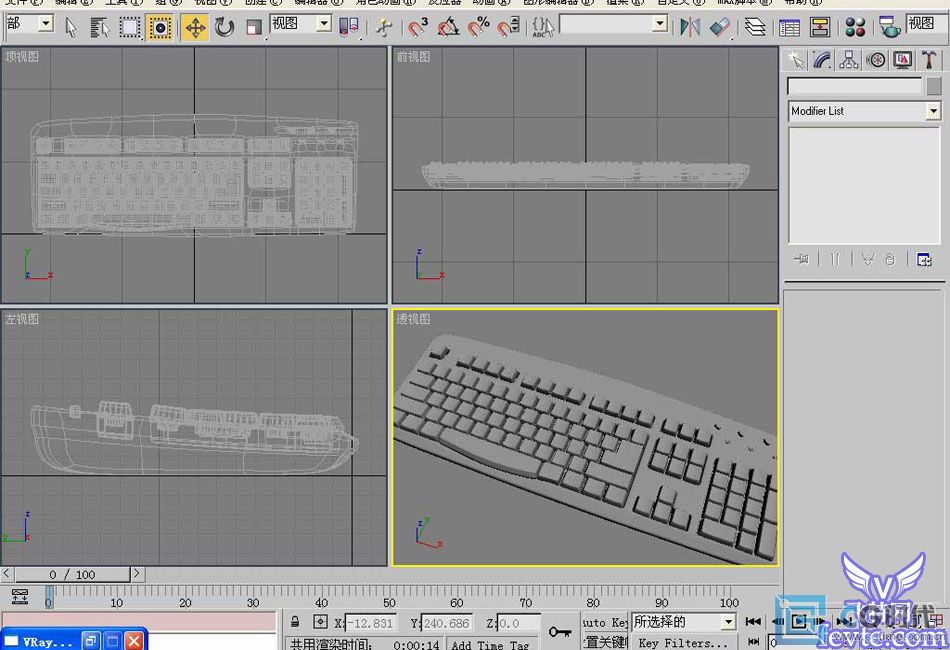This screenshot has width=950, height=650.
Task: Click Make Unique icon below modifier stack
Action: pos(868,259)
